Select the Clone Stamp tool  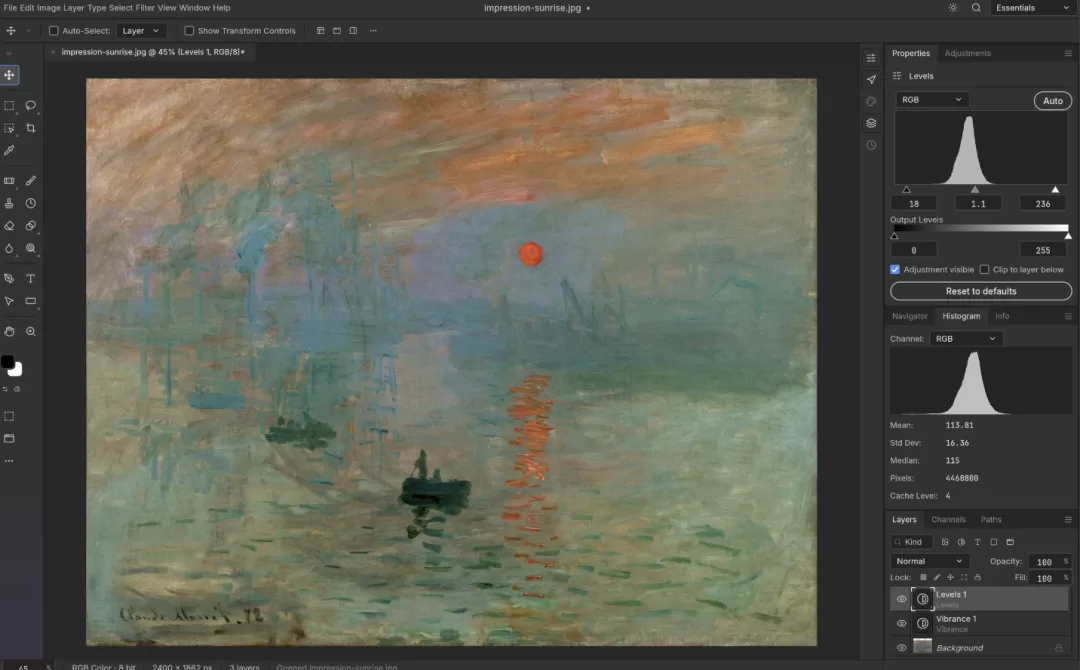point(9,203)
